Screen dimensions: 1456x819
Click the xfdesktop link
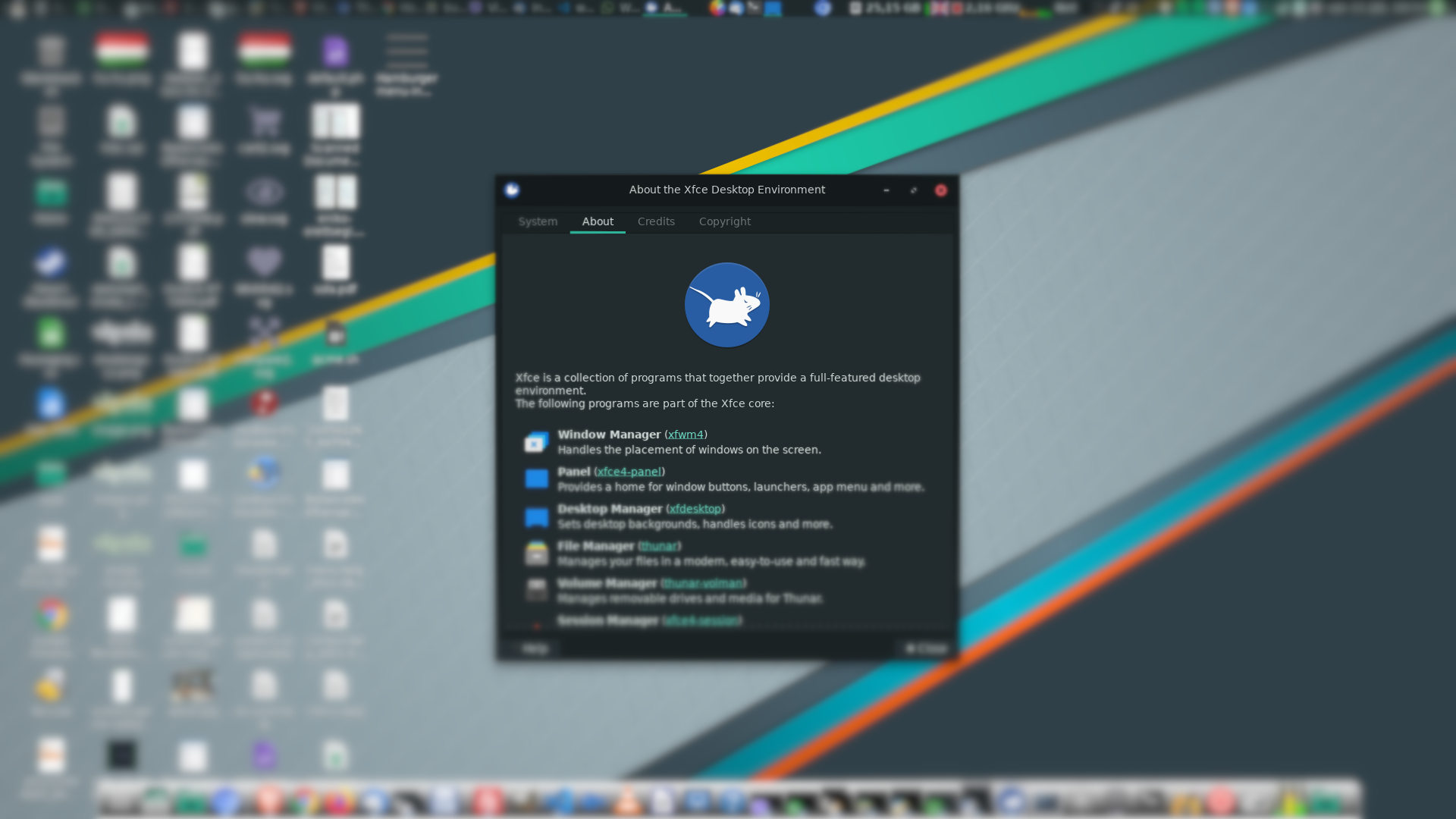(695, 509)
